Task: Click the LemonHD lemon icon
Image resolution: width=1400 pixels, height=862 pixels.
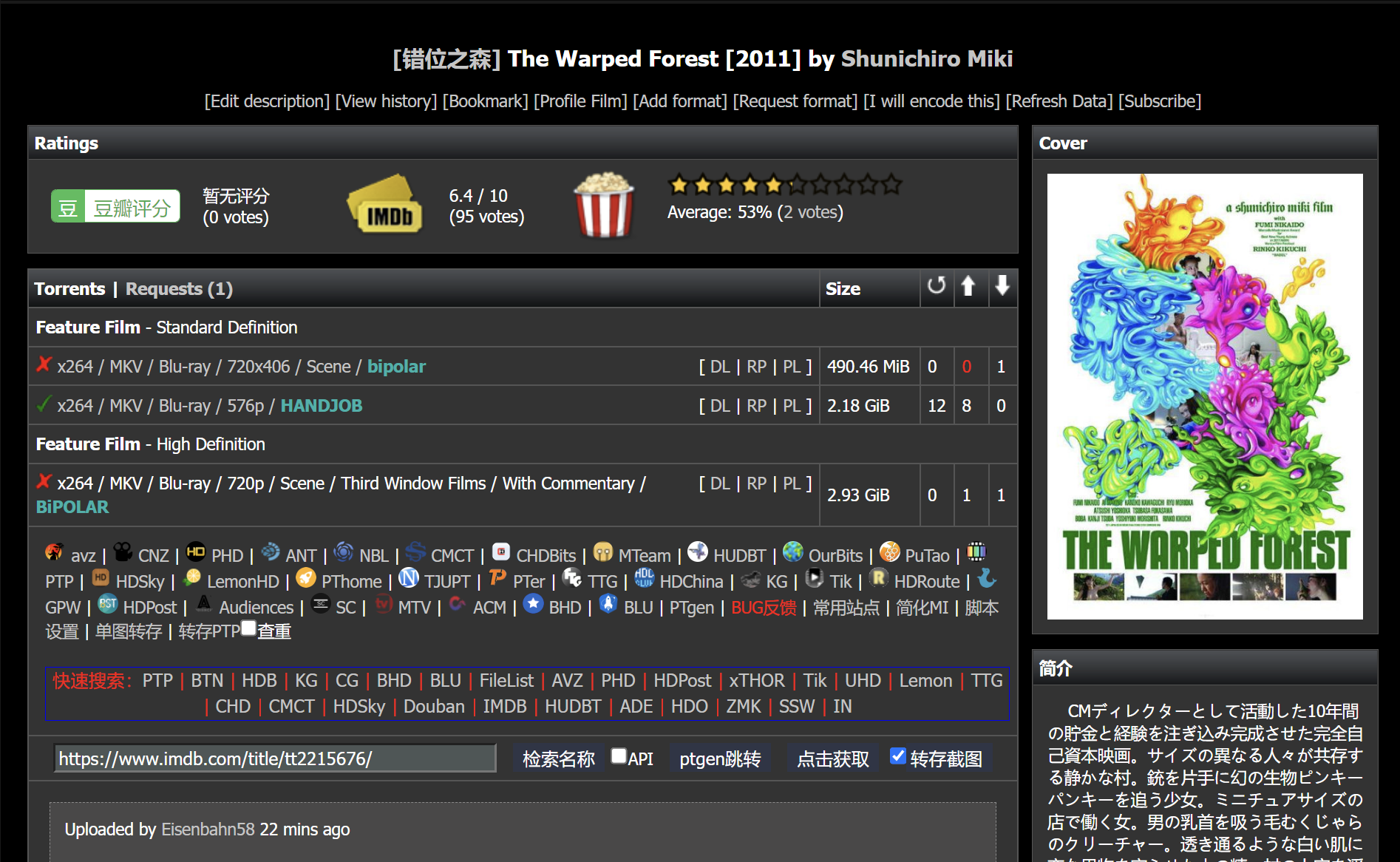Action: pos(192,577)
